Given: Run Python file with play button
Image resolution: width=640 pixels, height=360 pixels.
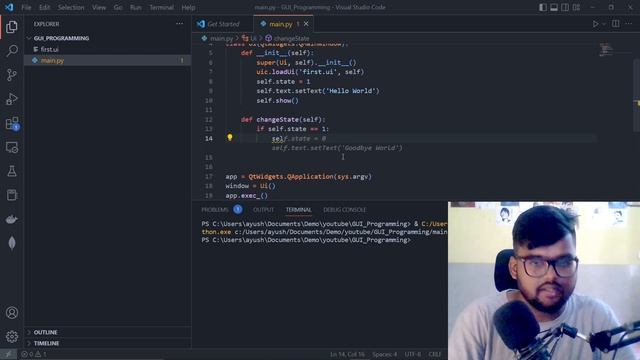Looking at the screenshot, I should point(595,24).
